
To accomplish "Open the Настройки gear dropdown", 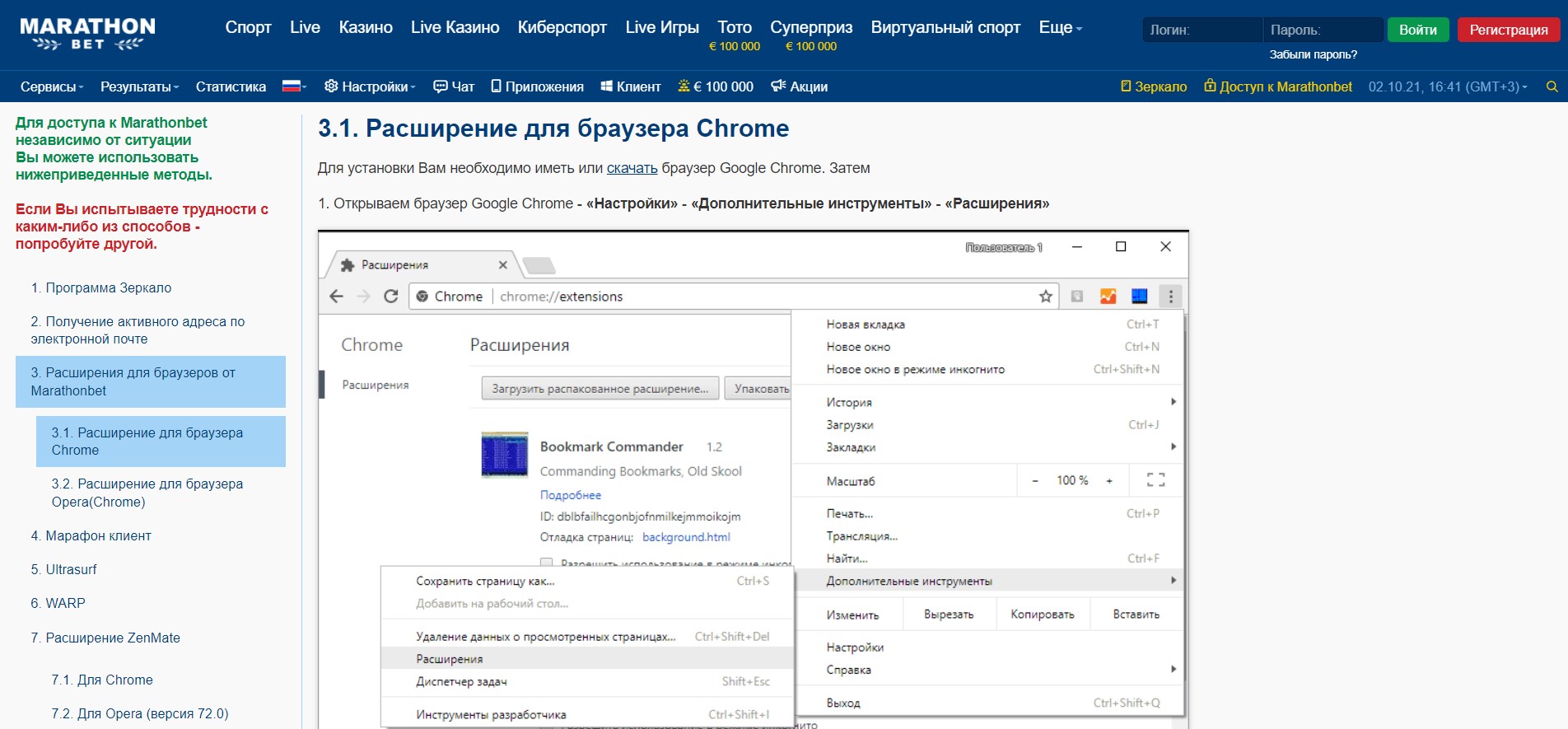I will point(370,86).
